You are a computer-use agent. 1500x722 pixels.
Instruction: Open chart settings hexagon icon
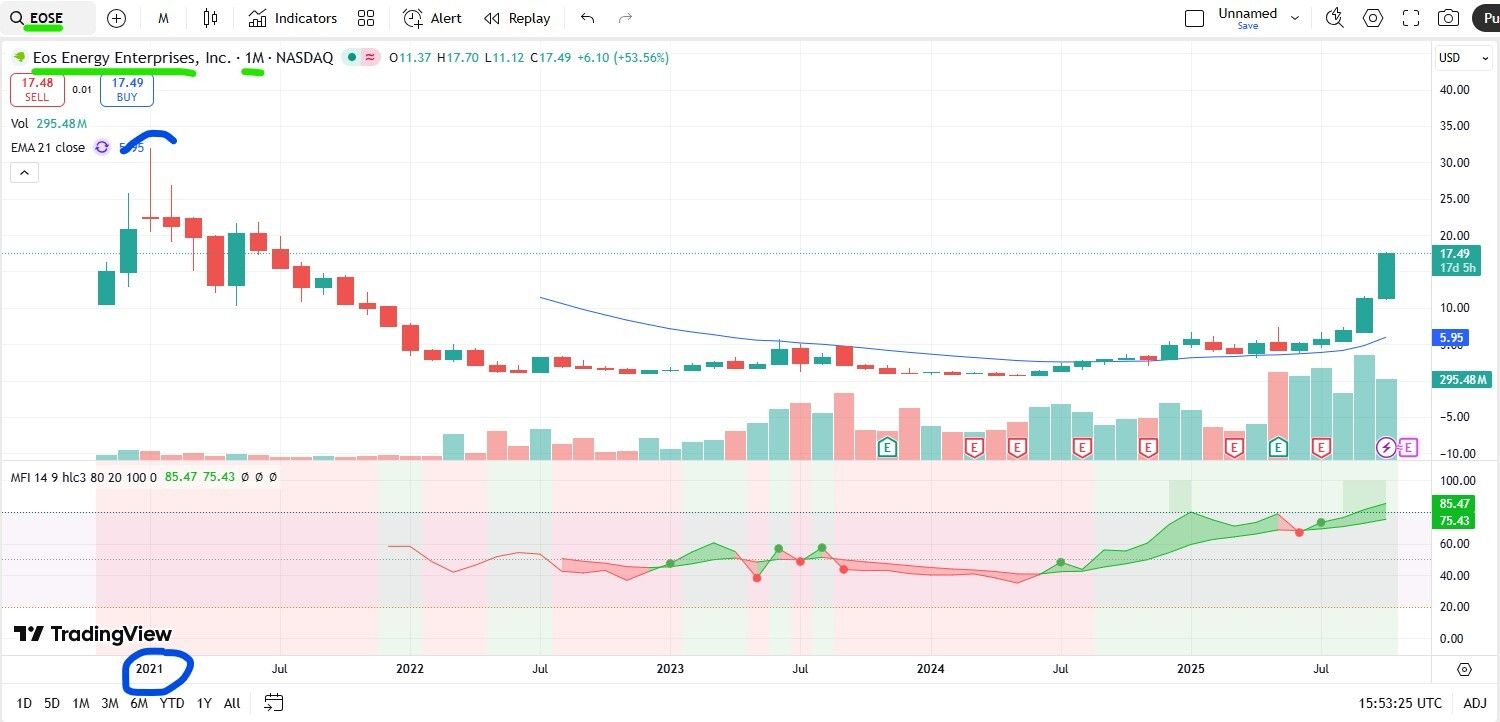[1373, 18]
